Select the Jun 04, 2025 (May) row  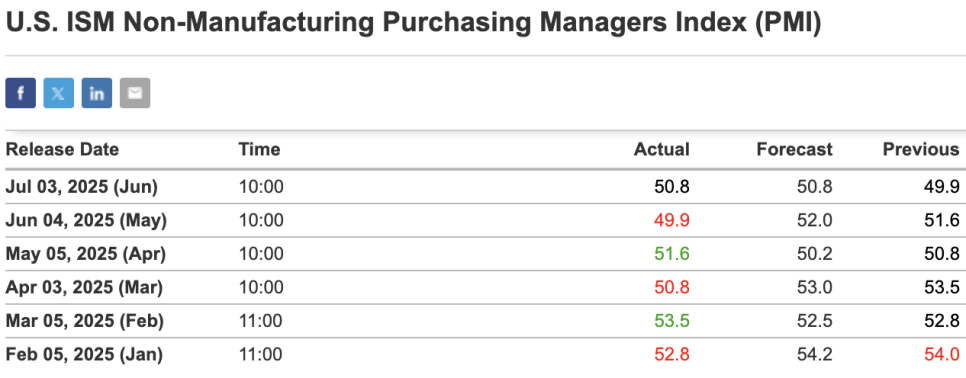pos(483,220)
